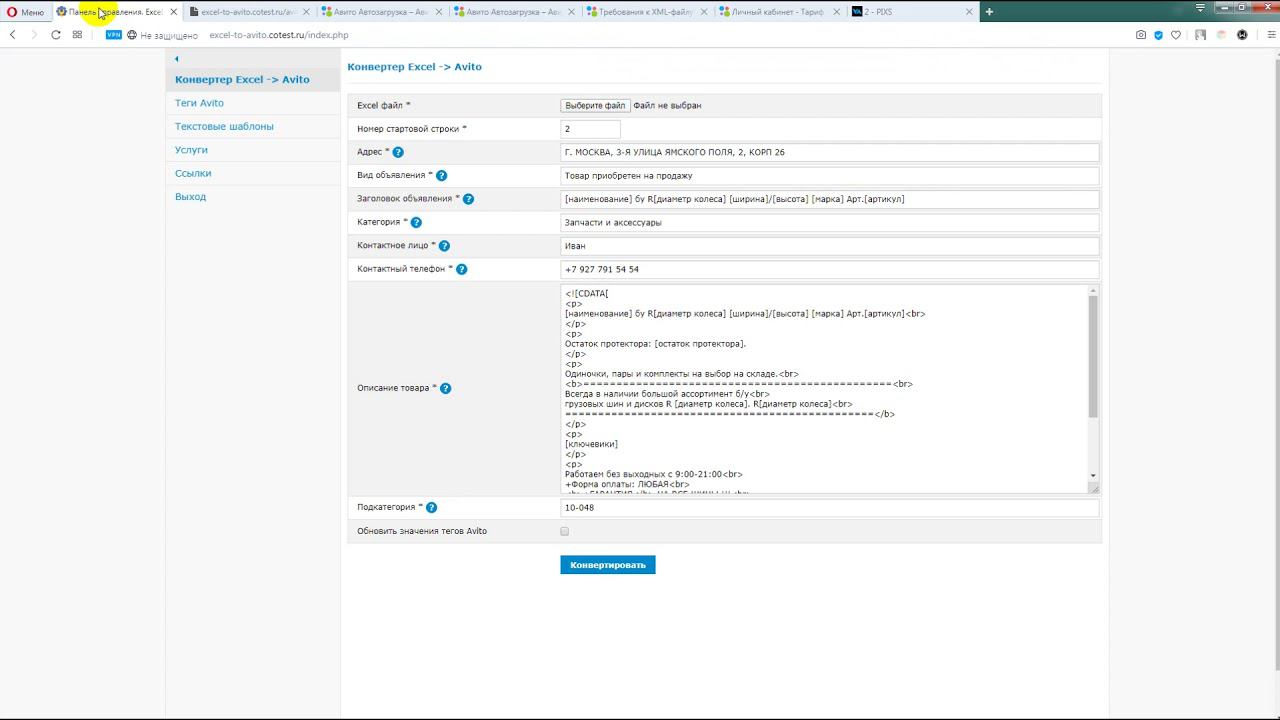
Task: Click the Excel файл * label
Action: [384, 105]
